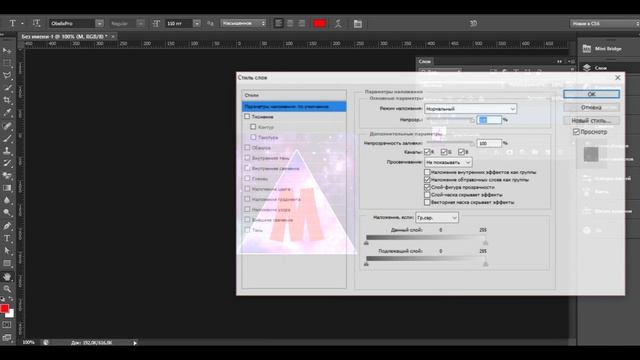Viewport: 640px width, 360px height.
Task: Align text left in options bar
Action: pyautogui.click(x=278, y=23)
